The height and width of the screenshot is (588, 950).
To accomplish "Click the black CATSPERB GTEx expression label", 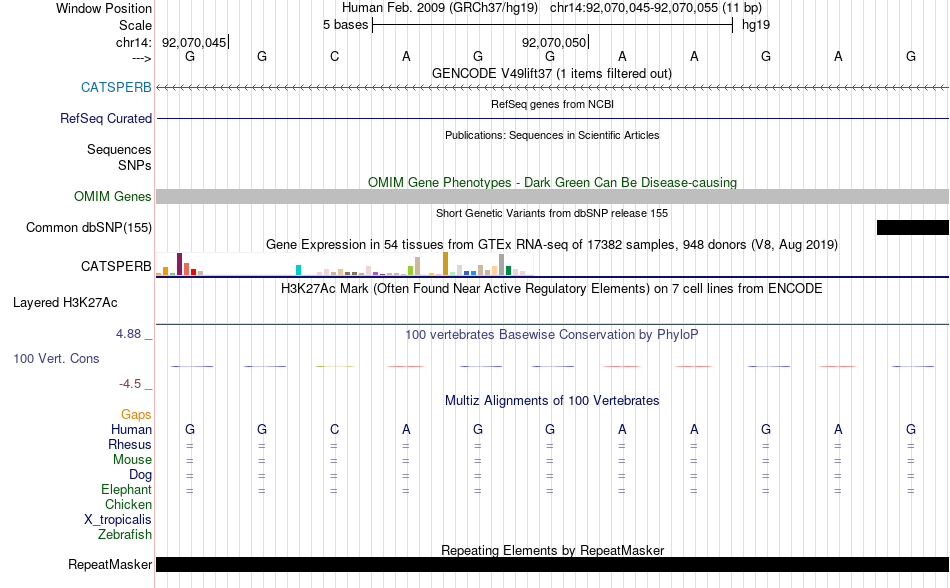I will 116,266.
